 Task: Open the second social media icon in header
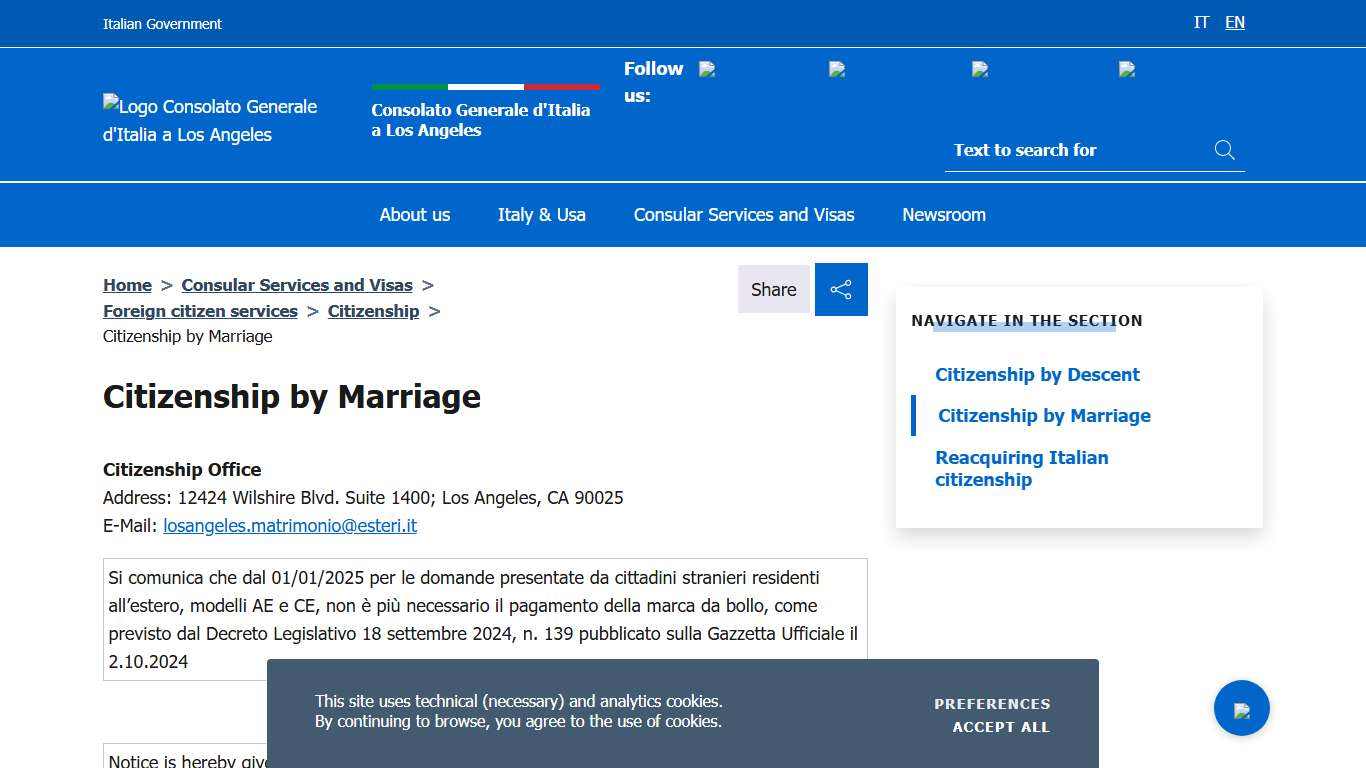tap(836, 69)
